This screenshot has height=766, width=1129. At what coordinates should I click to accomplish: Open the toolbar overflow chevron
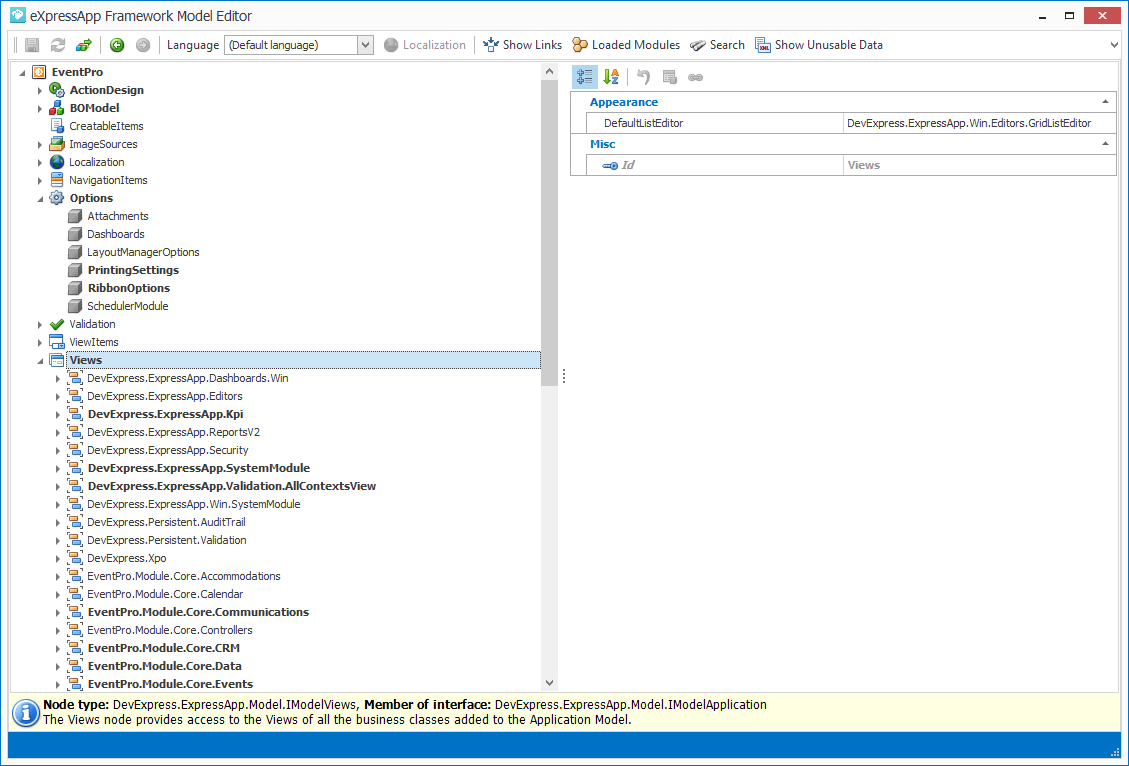tap(1115, 45)
